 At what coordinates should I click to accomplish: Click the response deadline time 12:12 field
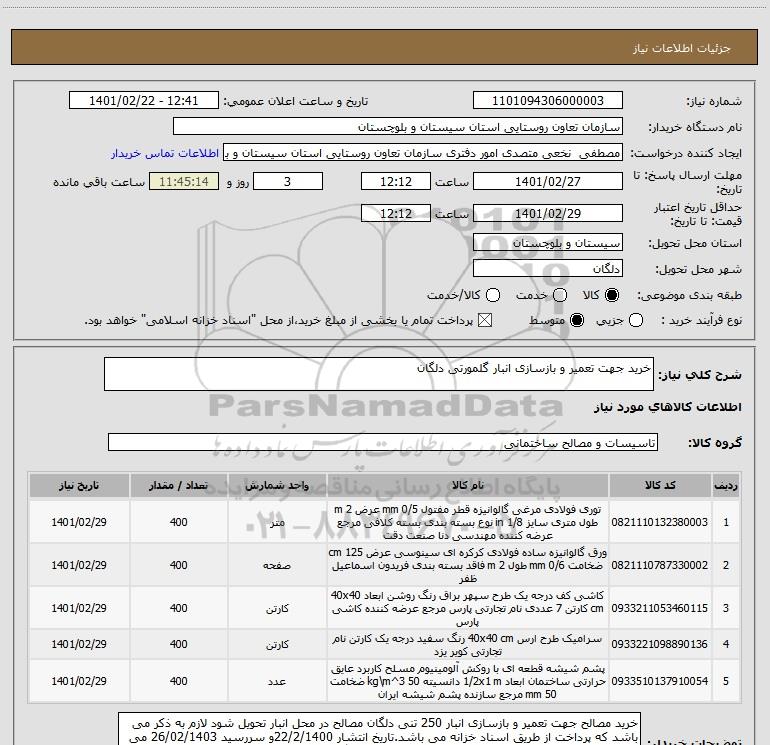point(396,181)
